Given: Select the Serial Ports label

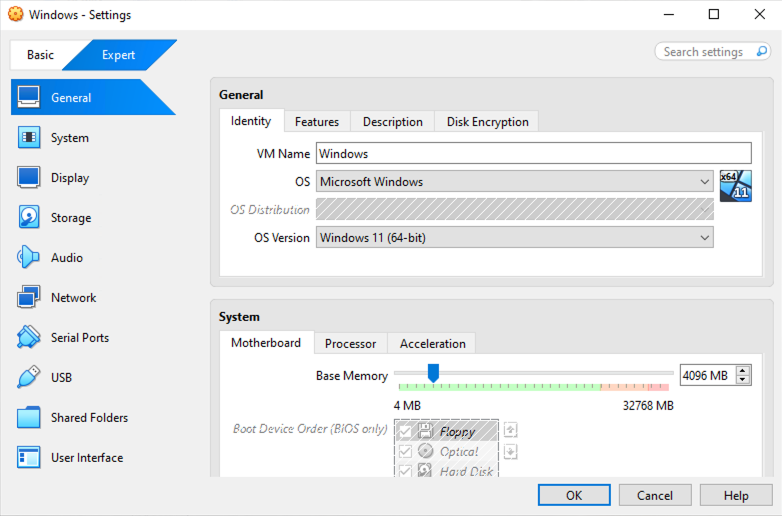Looking at the screenshot, I should 80,338.
